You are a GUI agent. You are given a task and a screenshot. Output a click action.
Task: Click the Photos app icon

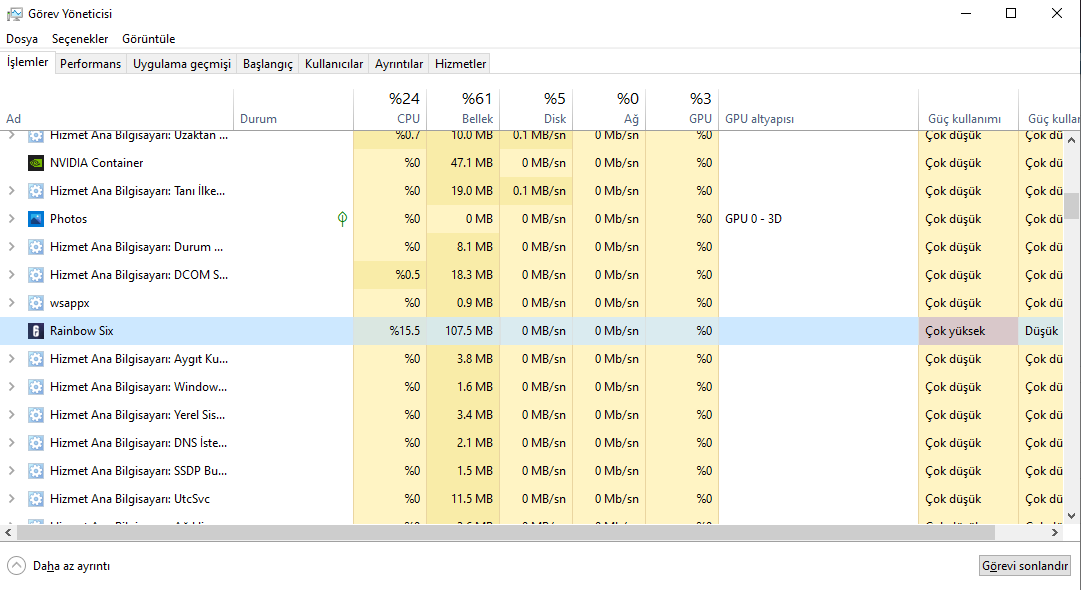coord(36,219)
